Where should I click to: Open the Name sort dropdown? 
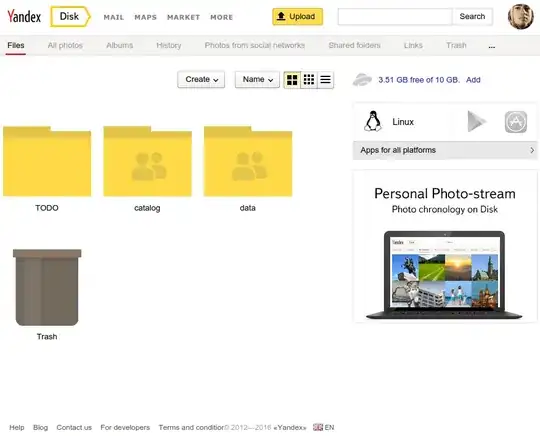pyautogui.click(x=257, y=80)
